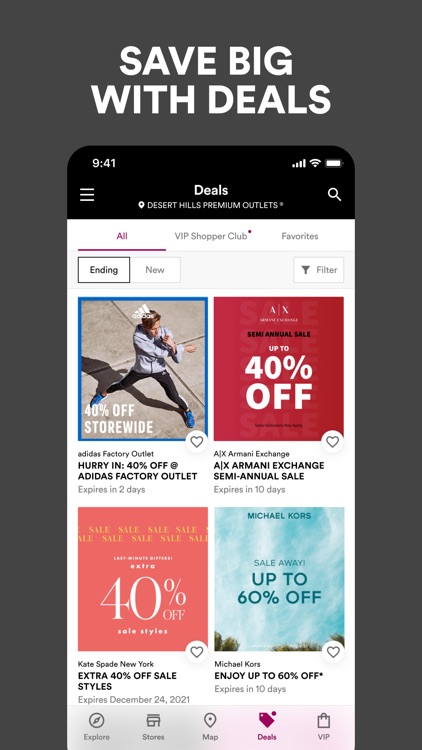Open the hamburger menu icon
422x750 pixels.
click(x=87, y=195)
